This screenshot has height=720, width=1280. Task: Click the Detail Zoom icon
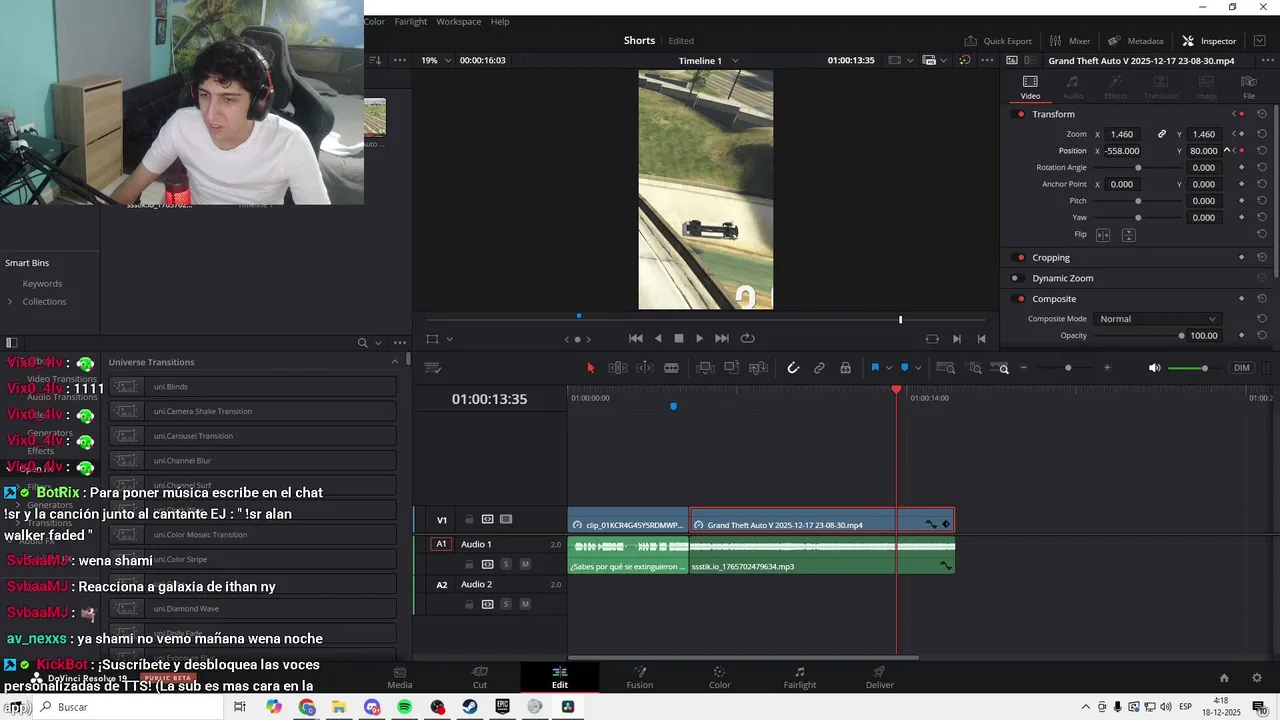pos(975,368)
